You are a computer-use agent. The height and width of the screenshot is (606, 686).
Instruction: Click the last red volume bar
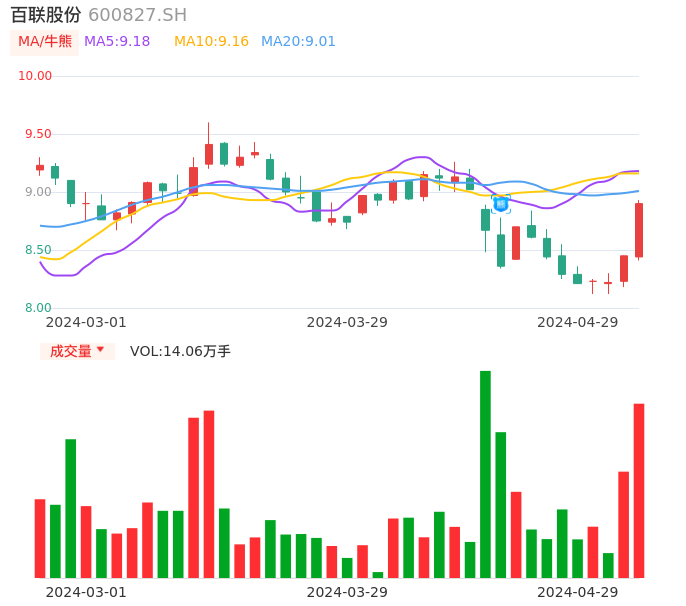tap(639, 490)
